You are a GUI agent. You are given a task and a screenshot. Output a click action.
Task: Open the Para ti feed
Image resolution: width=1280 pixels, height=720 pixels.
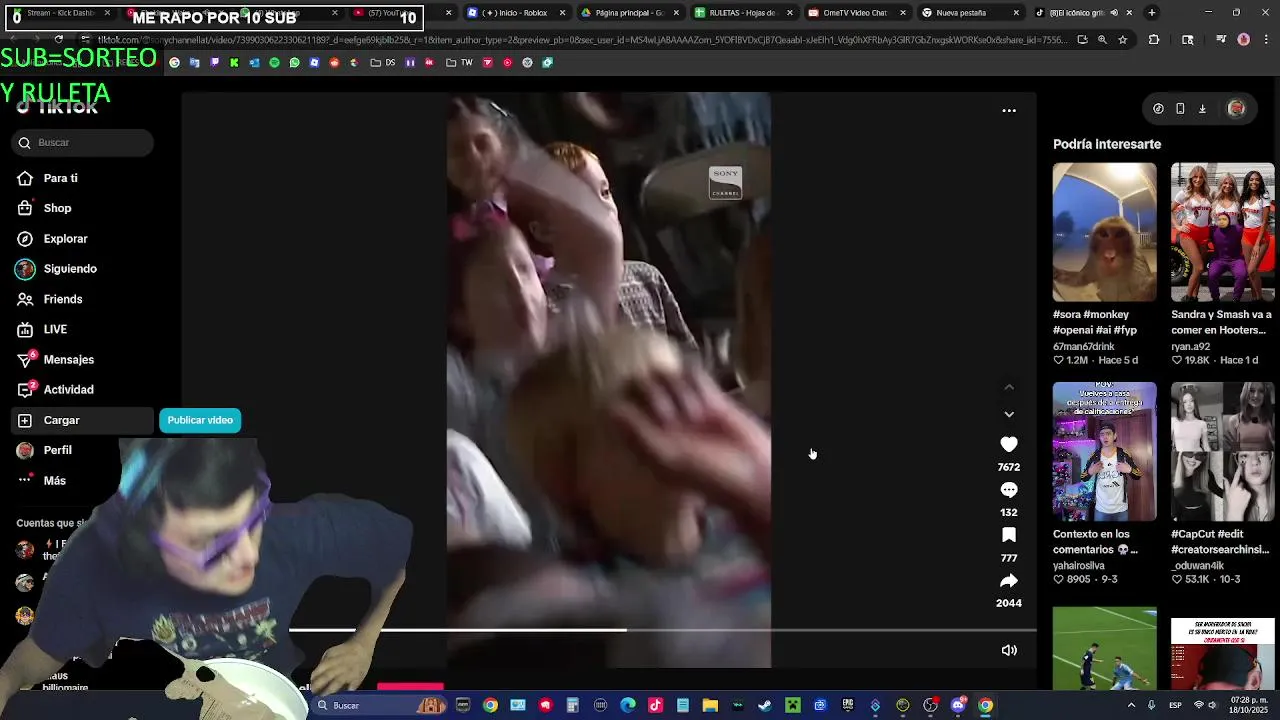click(60, 178)
